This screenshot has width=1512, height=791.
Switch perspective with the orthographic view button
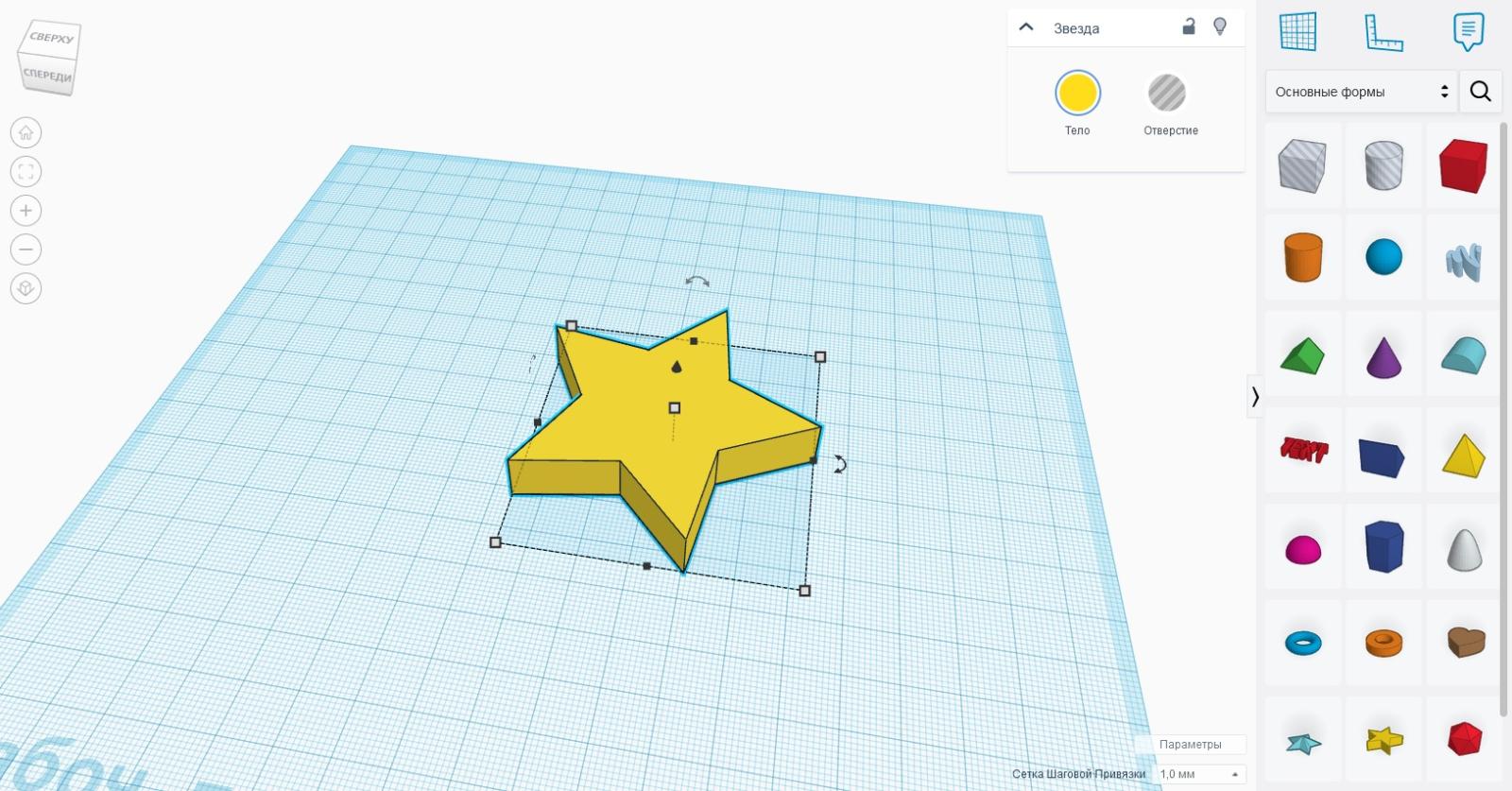coord(26,288)
